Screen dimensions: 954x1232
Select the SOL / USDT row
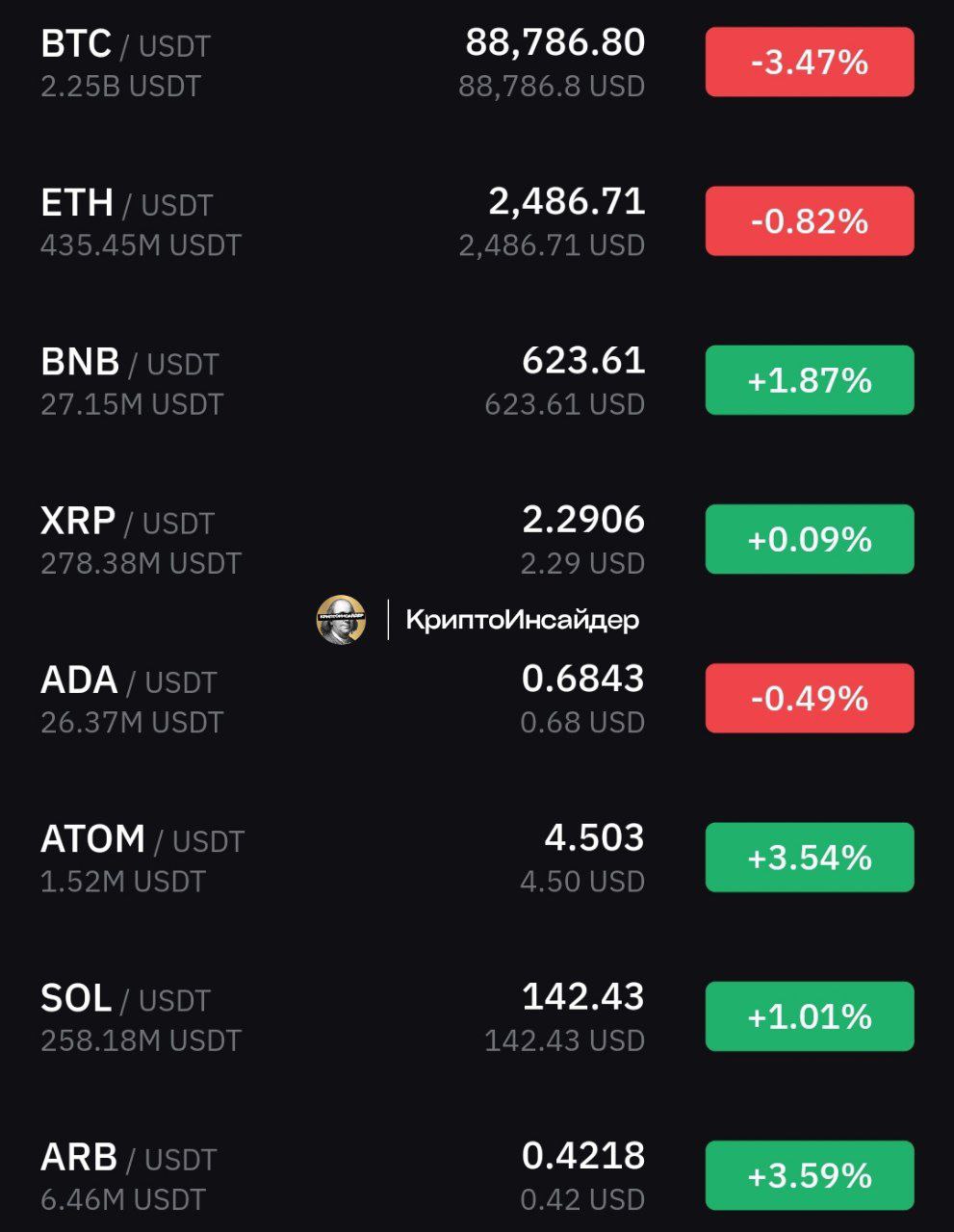click(x=477, y=1016)
